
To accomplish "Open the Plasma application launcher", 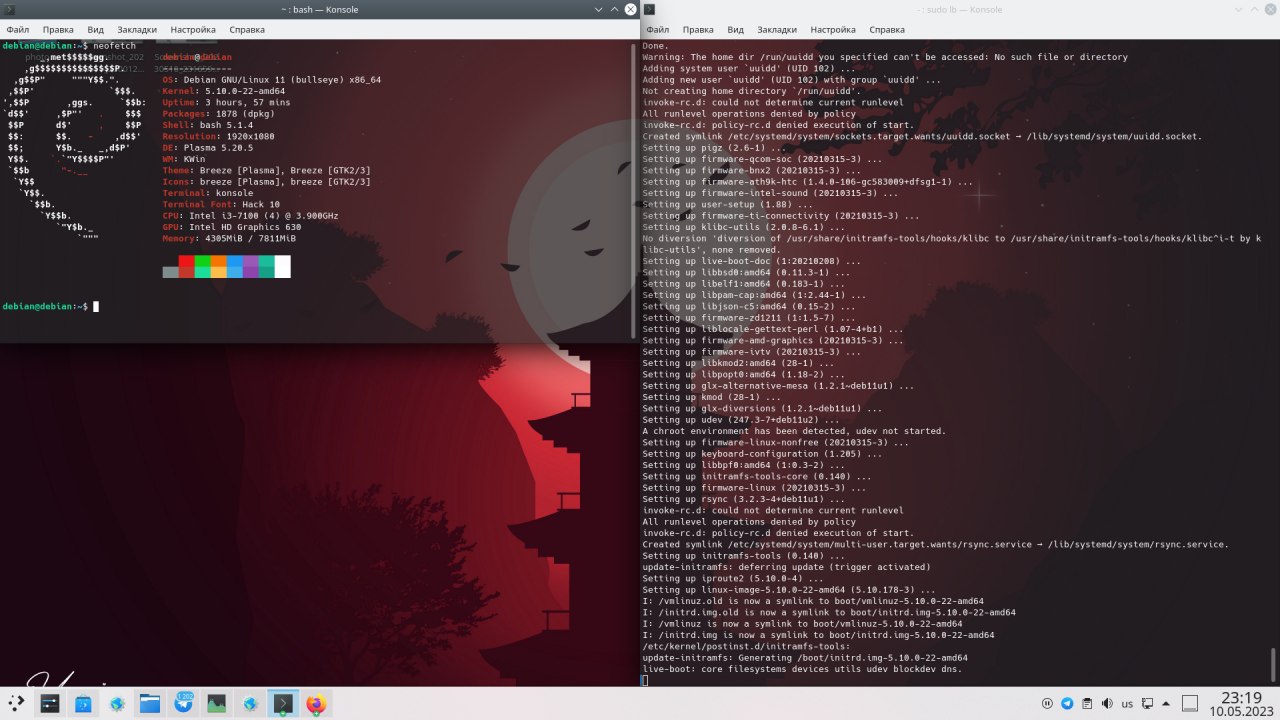I will pyautogui.click(x=16, y=703).
